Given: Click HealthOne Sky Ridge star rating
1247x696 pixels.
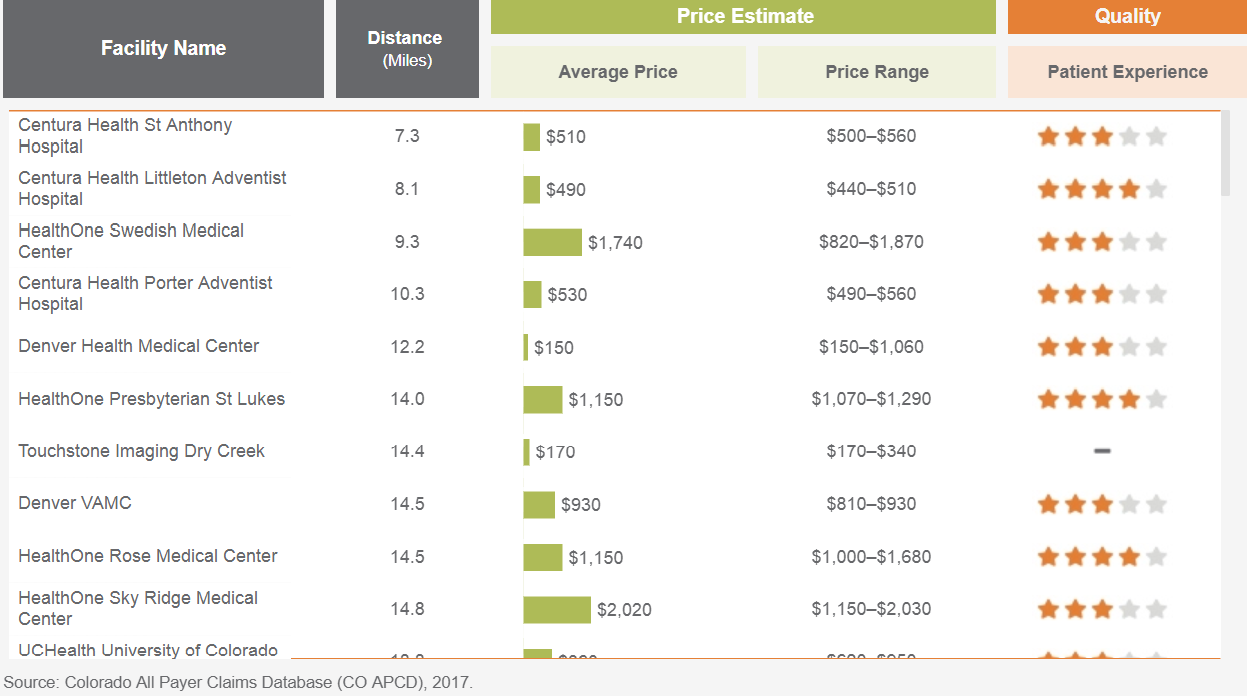Looking at the screenshot, I should (1102, 609).
